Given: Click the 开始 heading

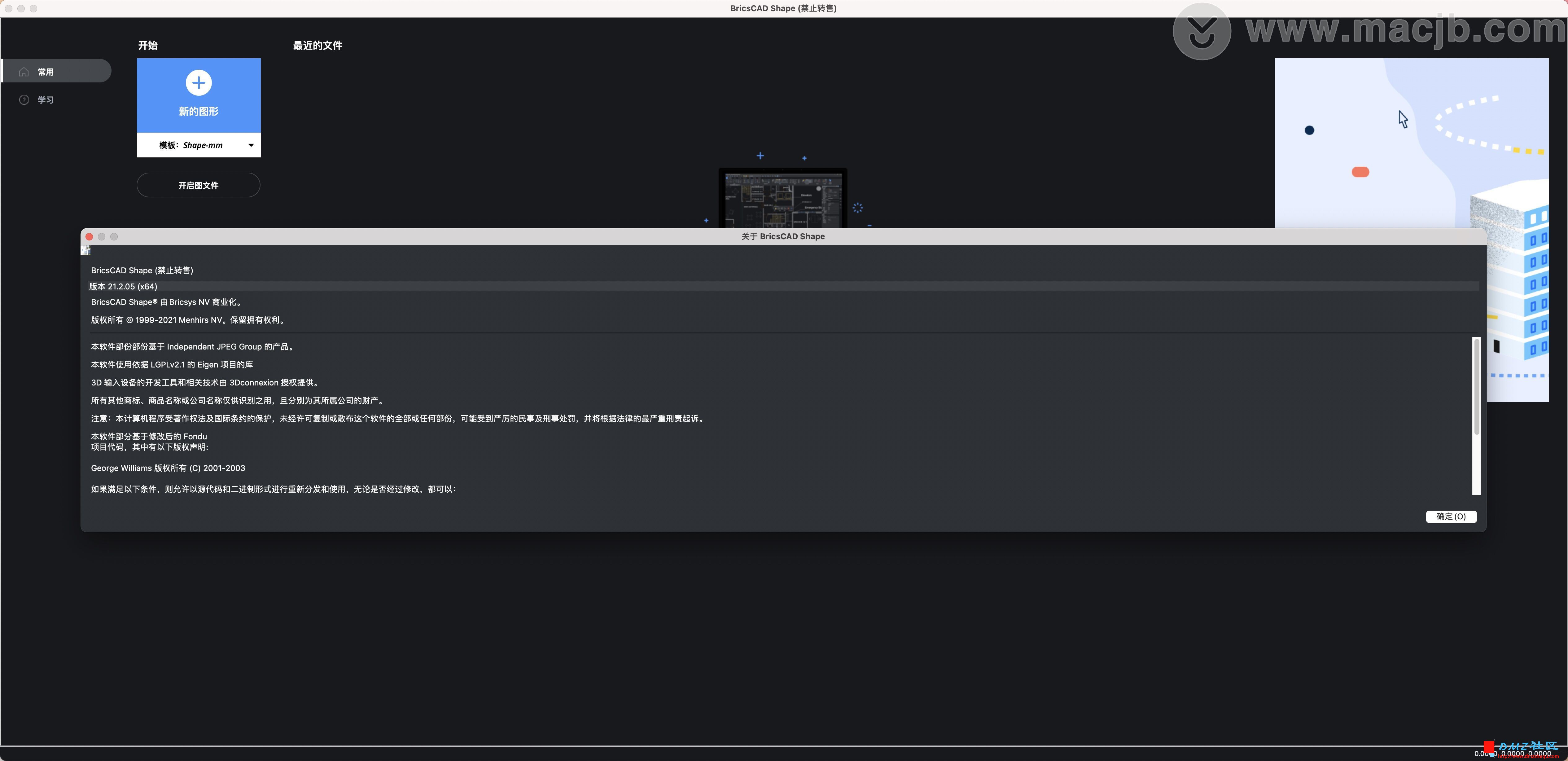Looking at the screenshot, I should (x=148, y=46).
